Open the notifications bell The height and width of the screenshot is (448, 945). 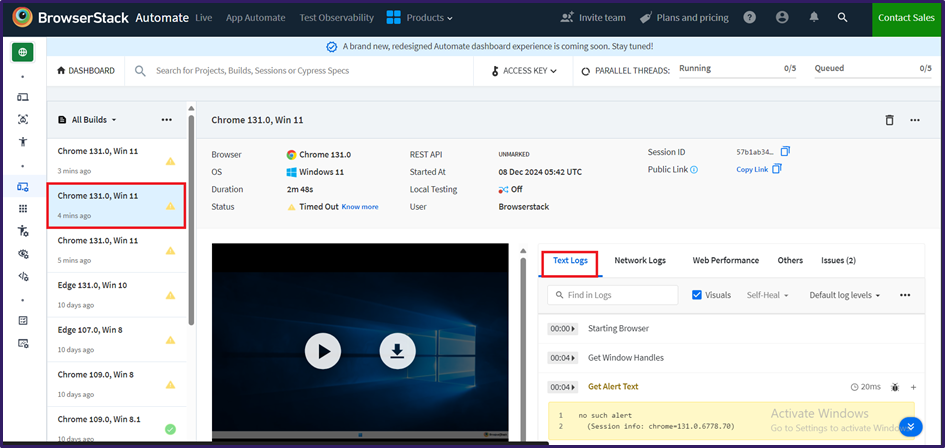[x=813, y=18]
